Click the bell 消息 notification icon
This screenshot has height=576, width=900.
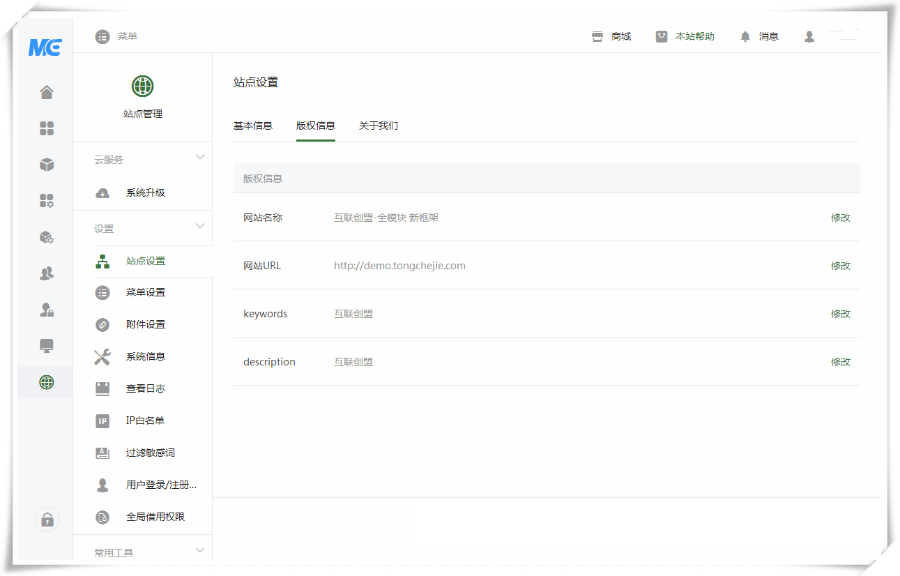745,37
